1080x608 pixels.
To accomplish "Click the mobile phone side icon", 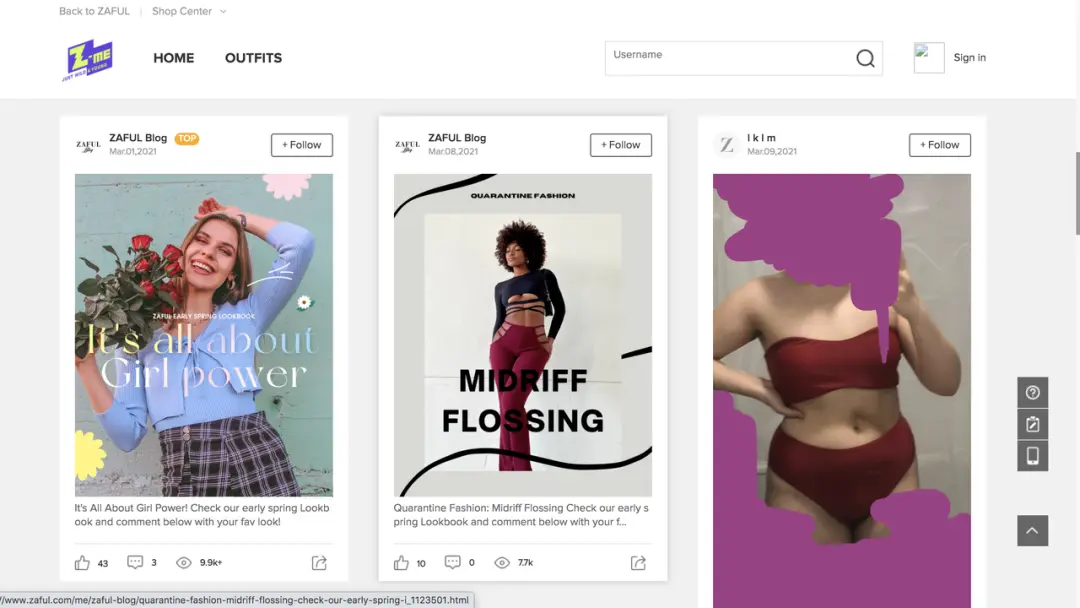I will [1033, 456].
